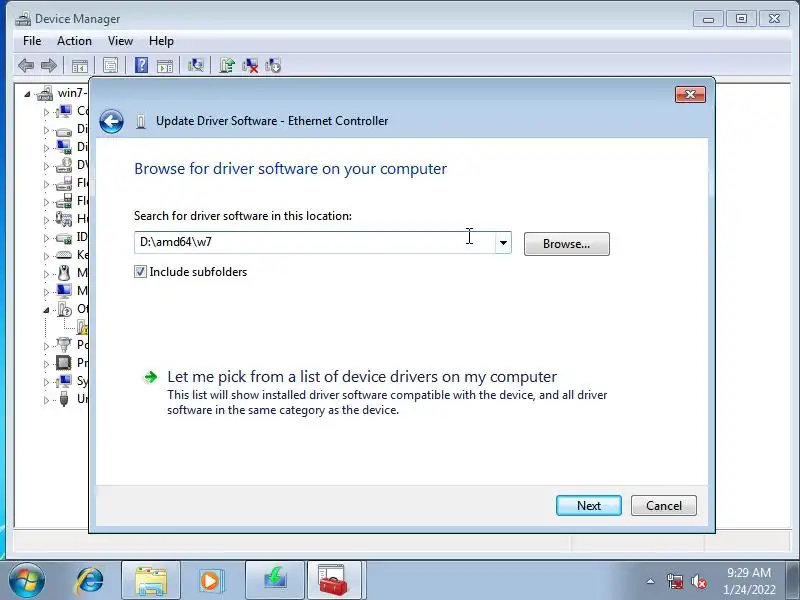Click the network disconnected tray icon
This screenshot has height=600, width=800.
coord(675,581)
